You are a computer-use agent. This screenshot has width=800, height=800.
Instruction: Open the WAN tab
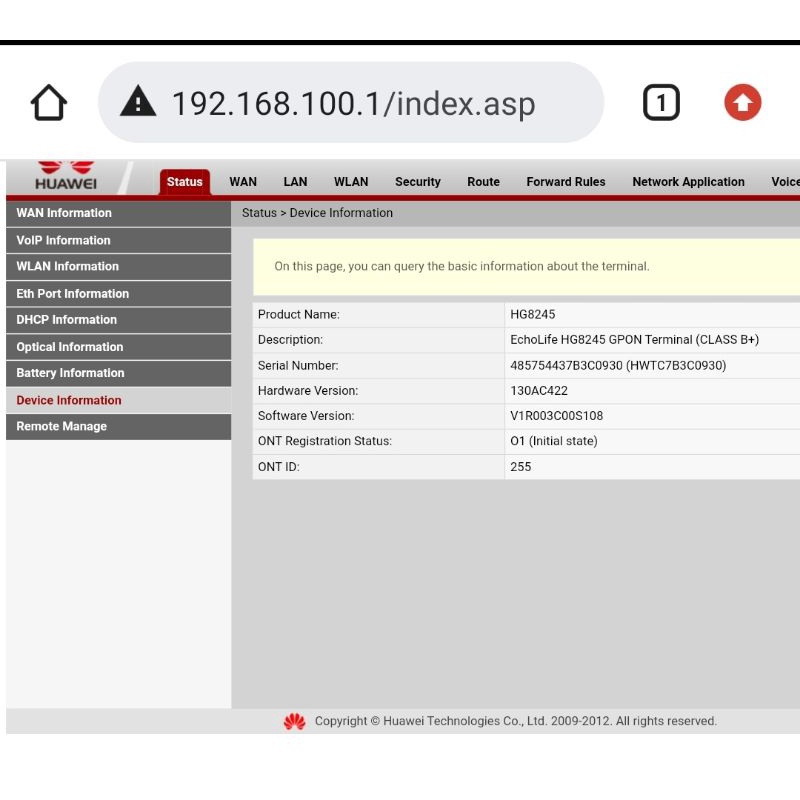[243, 182]
